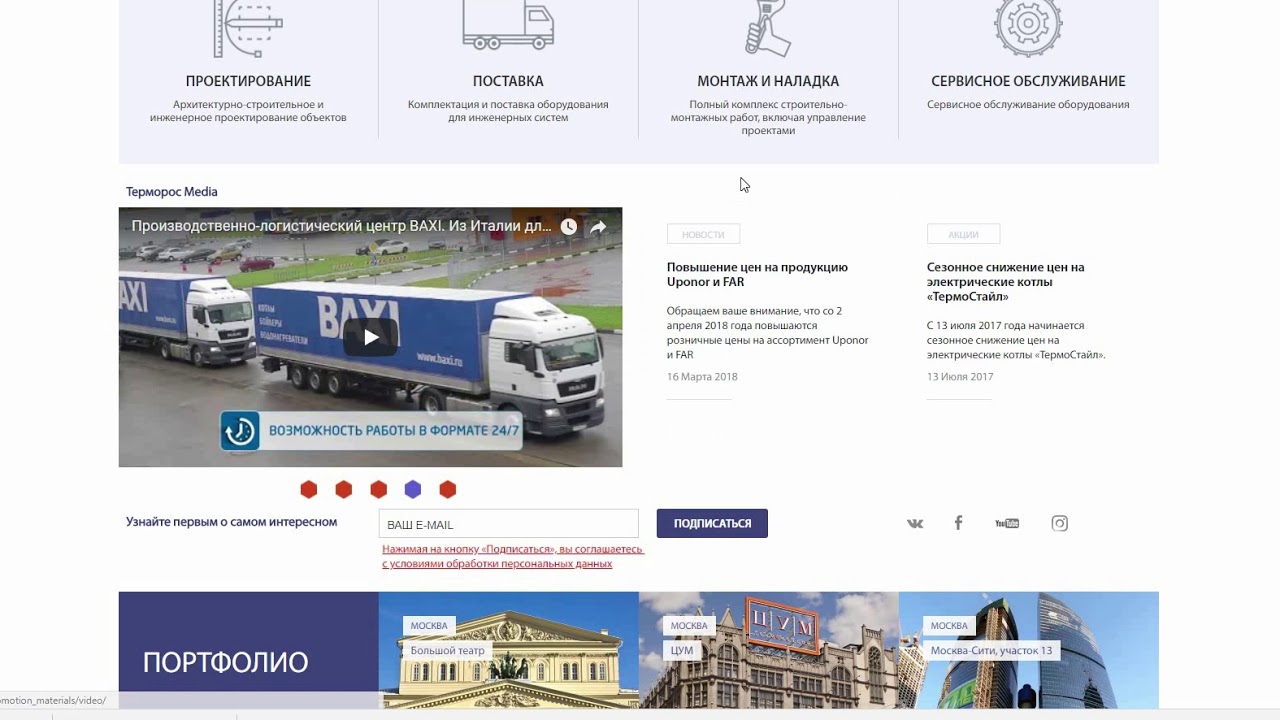1280x720 pixels.
Task: Open the Москва-Сити, участок 13 thumbnail
Action: click(x=1028, y=650)
